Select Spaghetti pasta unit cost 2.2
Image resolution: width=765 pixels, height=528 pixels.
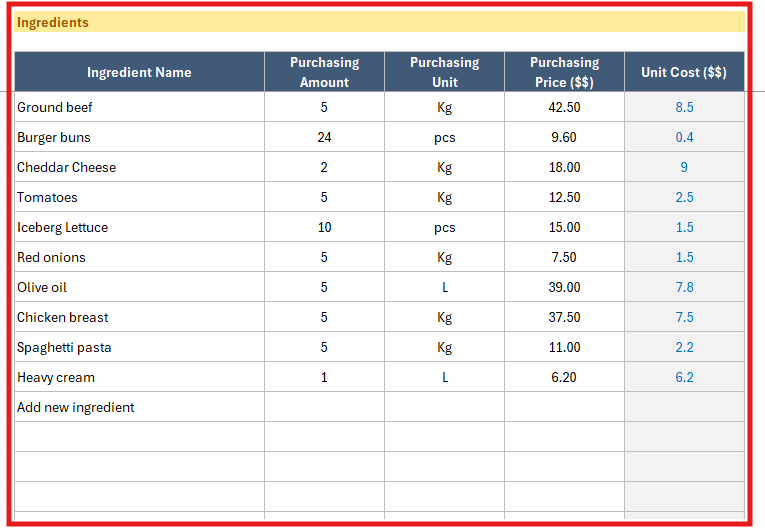684,347
